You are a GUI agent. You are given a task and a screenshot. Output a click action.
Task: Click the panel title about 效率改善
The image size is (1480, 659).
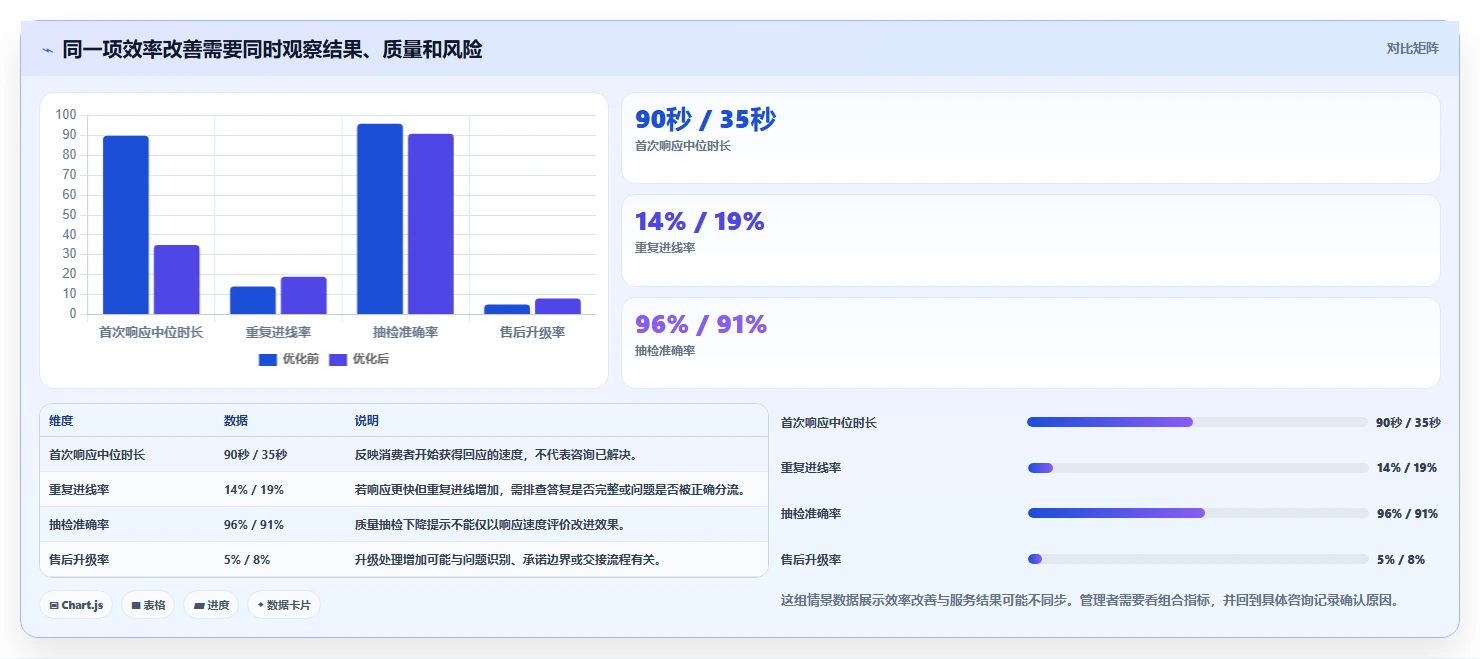(272, 49)
